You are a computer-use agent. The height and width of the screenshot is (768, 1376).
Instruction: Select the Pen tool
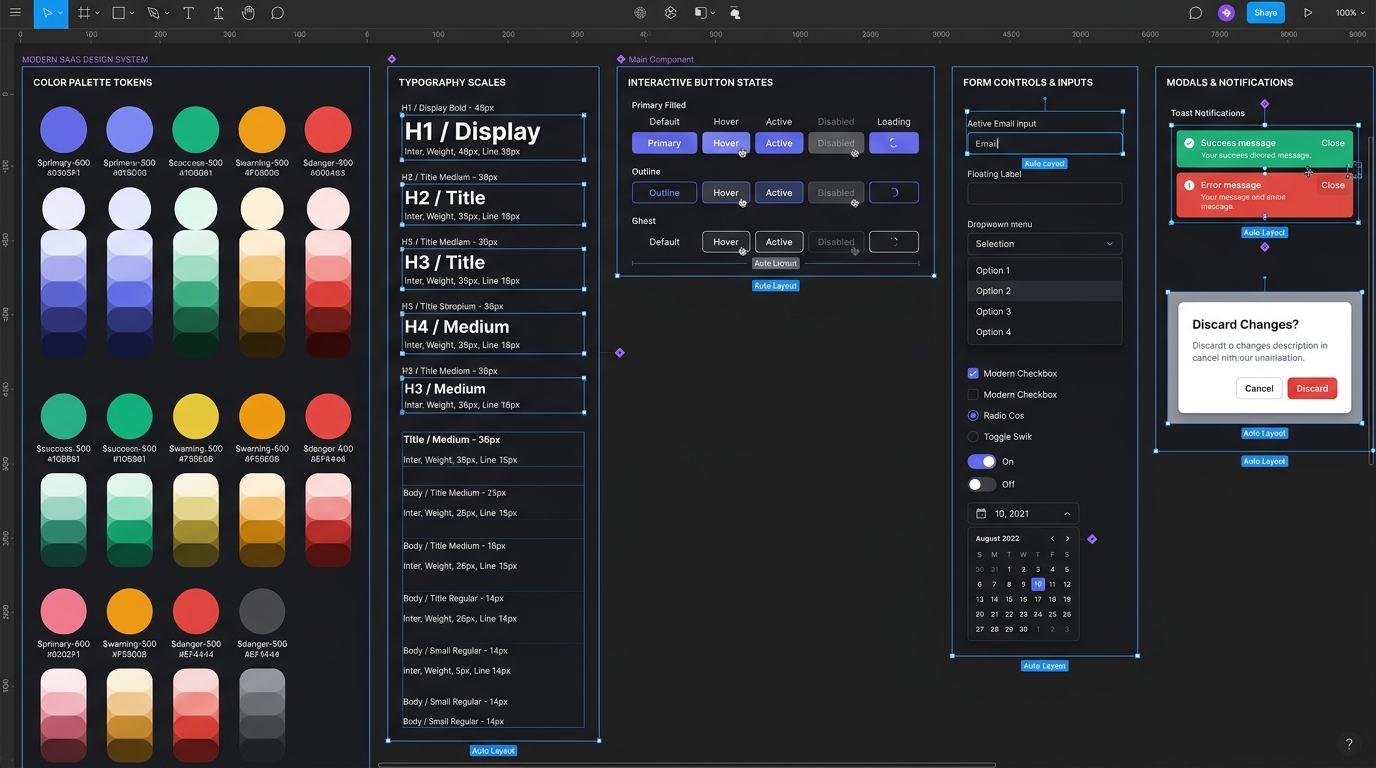coord(153,13)
